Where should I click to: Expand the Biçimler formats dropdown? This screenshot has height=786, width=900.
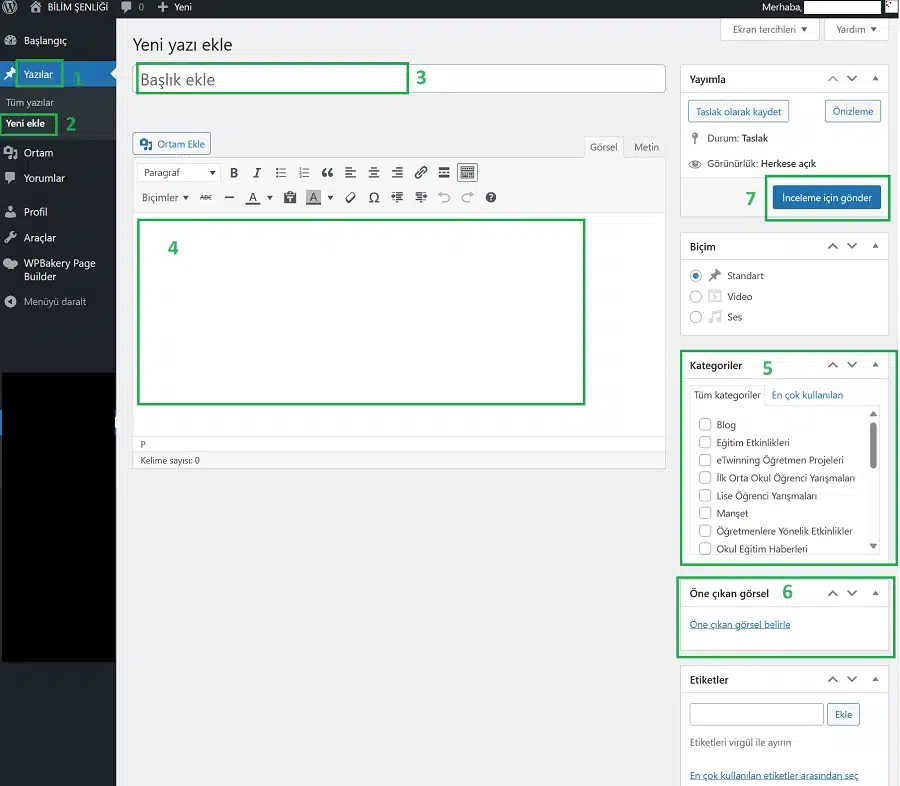[165, 198]
